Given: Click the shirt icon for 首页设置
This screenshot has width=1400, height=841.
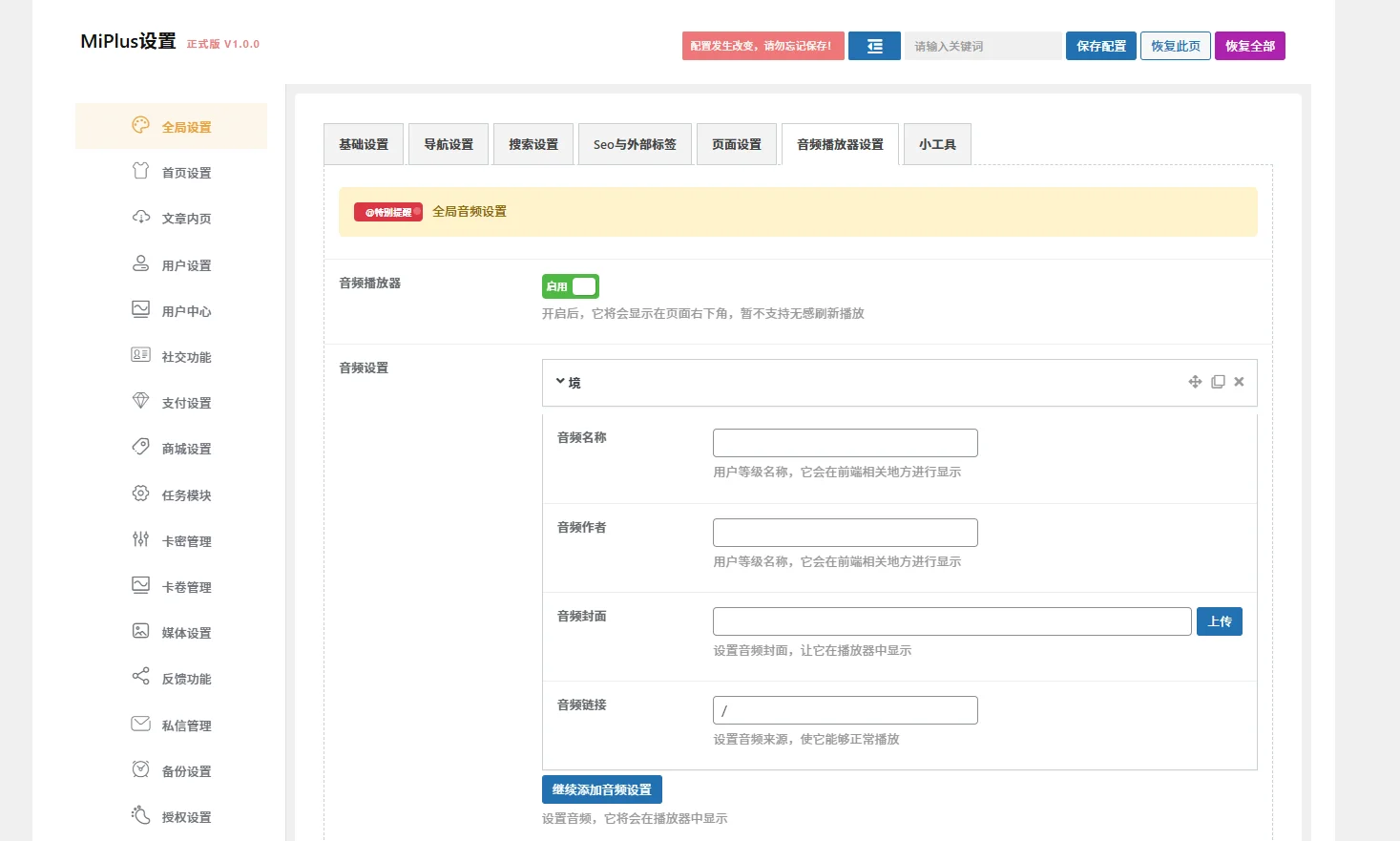Looking at the screenshot, I should pyautogui.click(x=140, y=171).
